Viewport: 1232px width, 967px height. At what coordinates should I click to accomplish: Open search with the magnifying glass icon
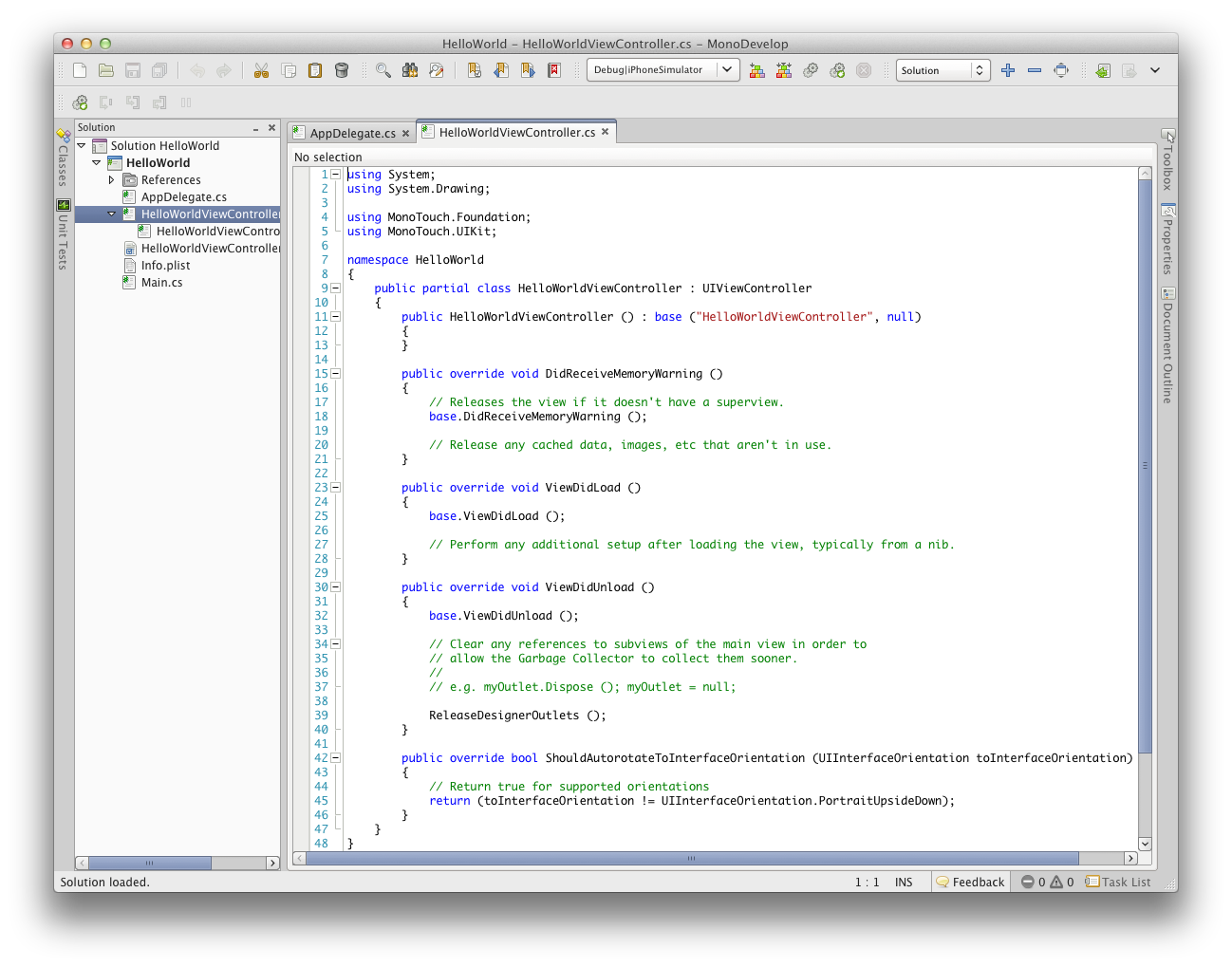(x=383, y=70)
